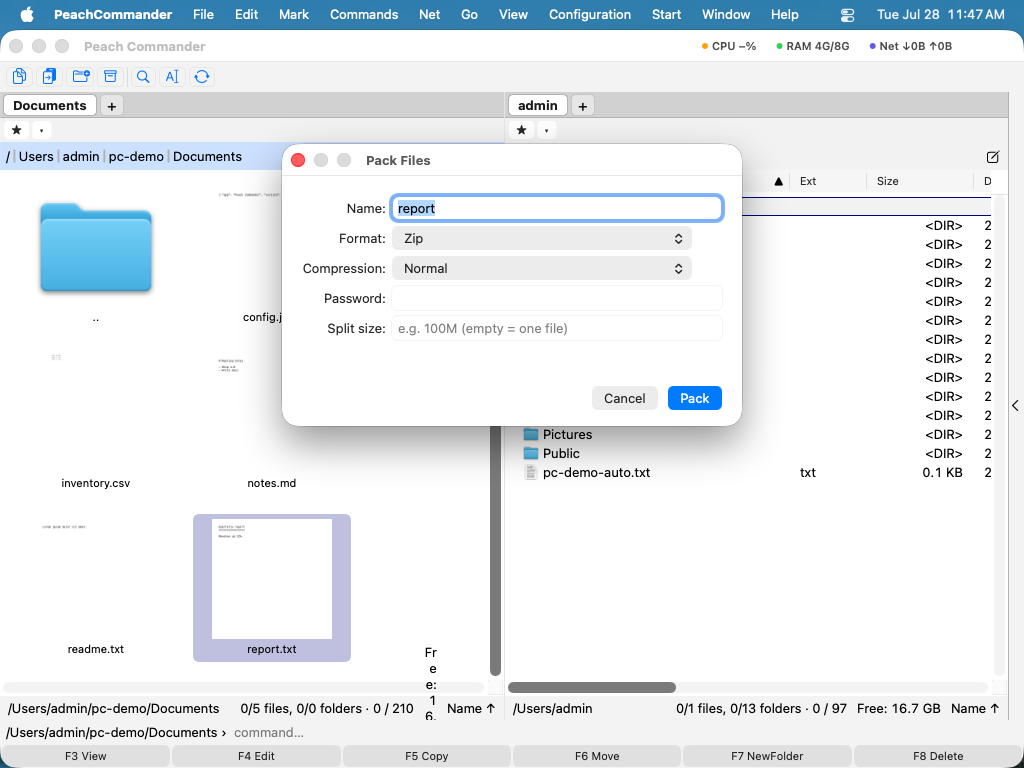The width and height of the screenshot is (1024, 768).
Task: Click the F7 NewFolder button
Action: pyautogui.click(x=767, y=756)
